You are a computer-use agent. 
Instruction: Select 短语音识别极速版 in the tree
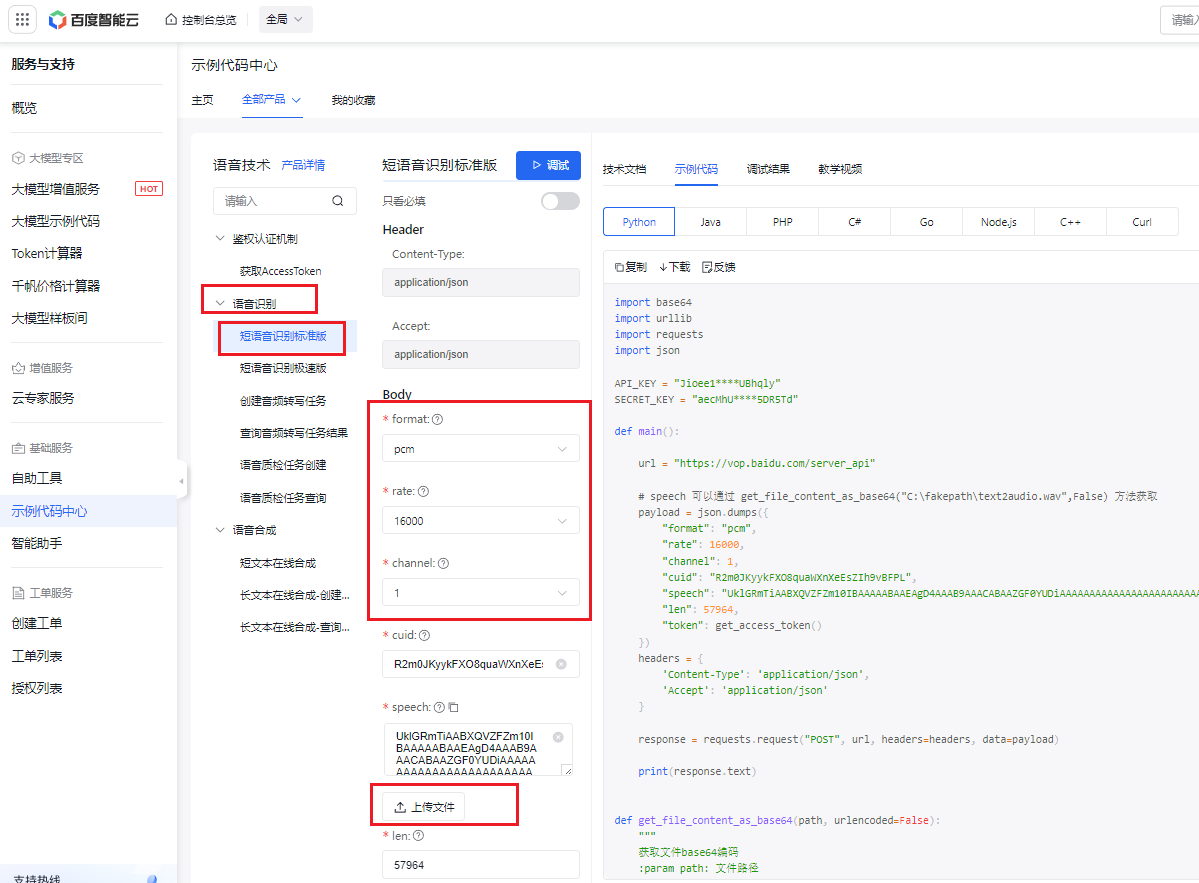click(x=283, y=368)
